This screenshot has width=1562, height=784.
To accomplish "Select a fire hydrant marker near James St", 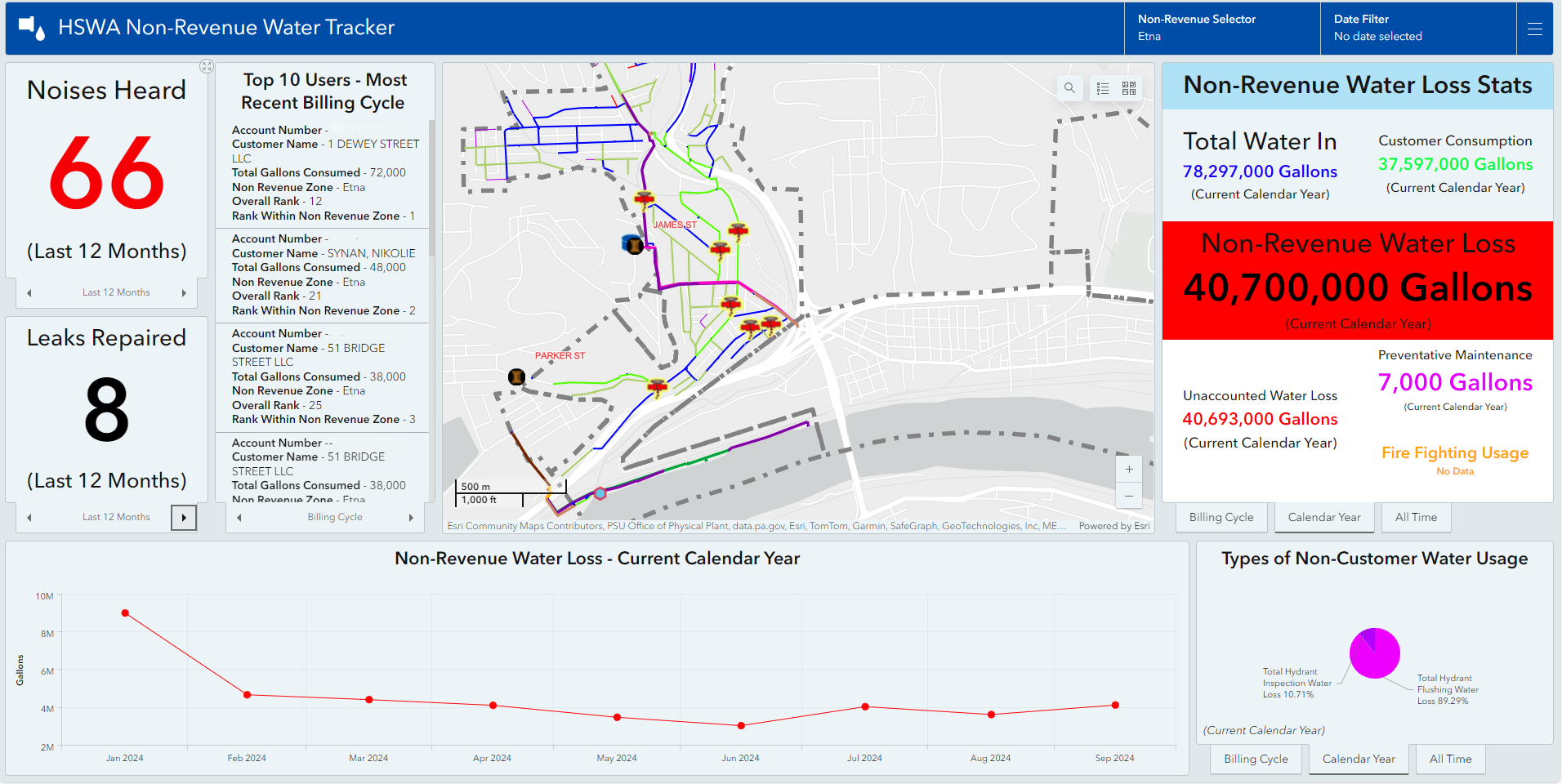I will click(645, 197).
